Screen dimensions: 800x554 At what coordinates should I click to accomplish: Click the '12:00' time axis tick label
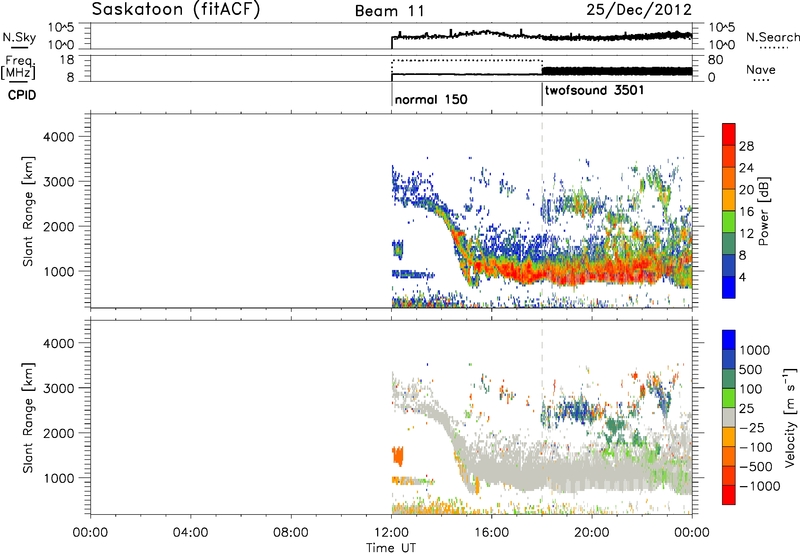pos(391,533)
